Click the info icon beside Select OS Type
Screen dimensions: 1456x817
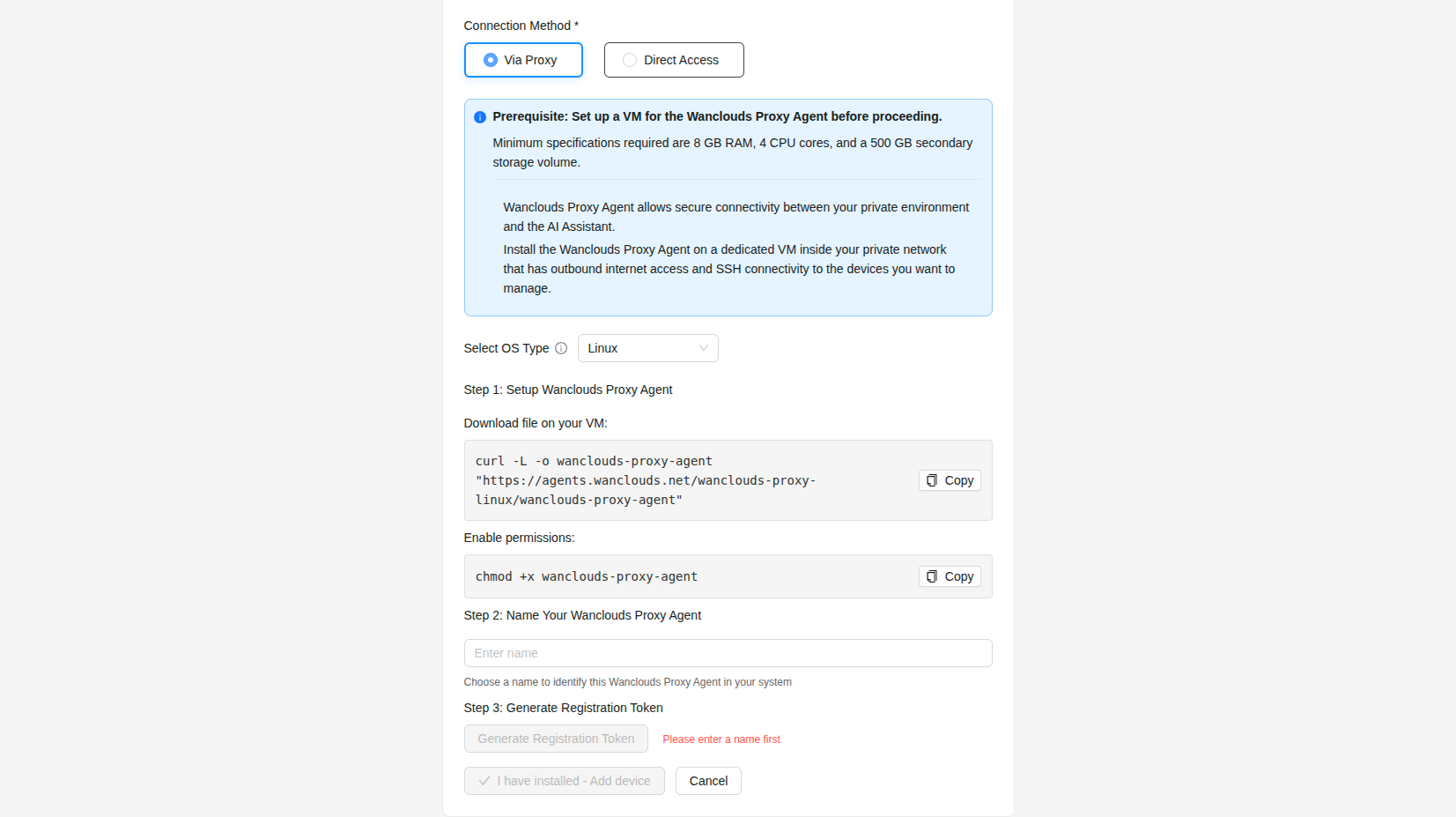561,348
